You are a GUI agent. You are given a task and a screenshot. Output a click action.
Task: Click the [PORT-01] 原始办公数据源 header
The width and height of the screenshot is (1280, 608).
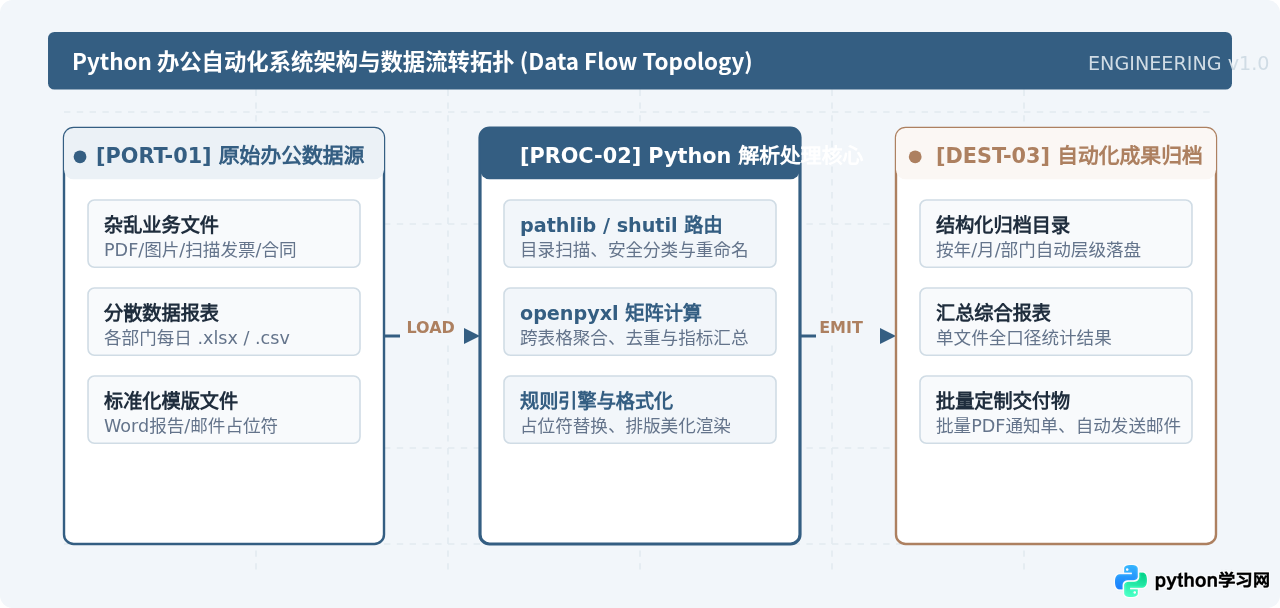pyautogui.click(x=224, y=154)
